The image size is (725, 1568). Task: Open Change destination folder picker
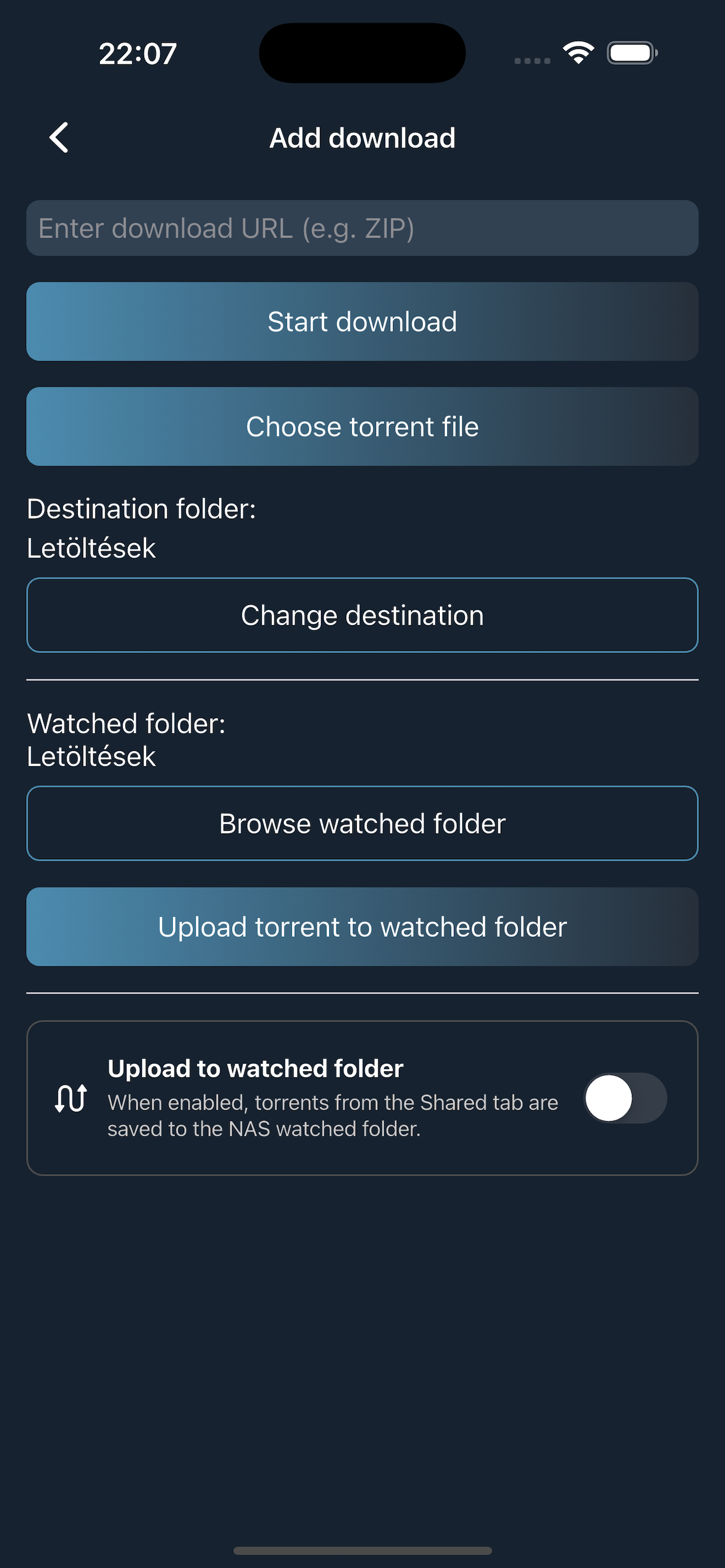pyautogui.click(x=362, y=615)
